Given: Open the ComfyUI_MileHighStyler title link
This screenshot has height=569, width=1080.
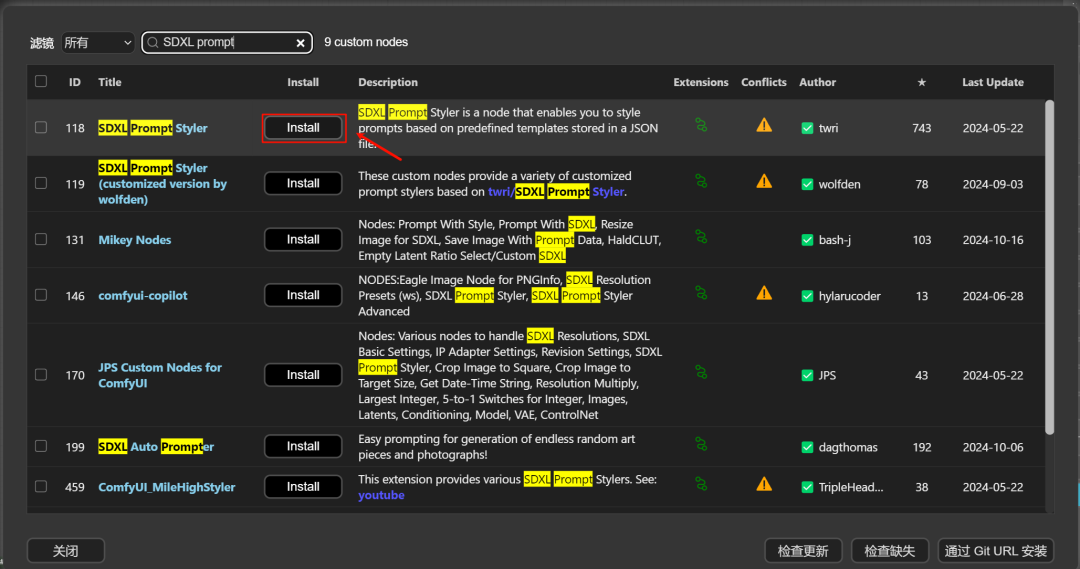Looking at the screenshot, I should point(167,487).
